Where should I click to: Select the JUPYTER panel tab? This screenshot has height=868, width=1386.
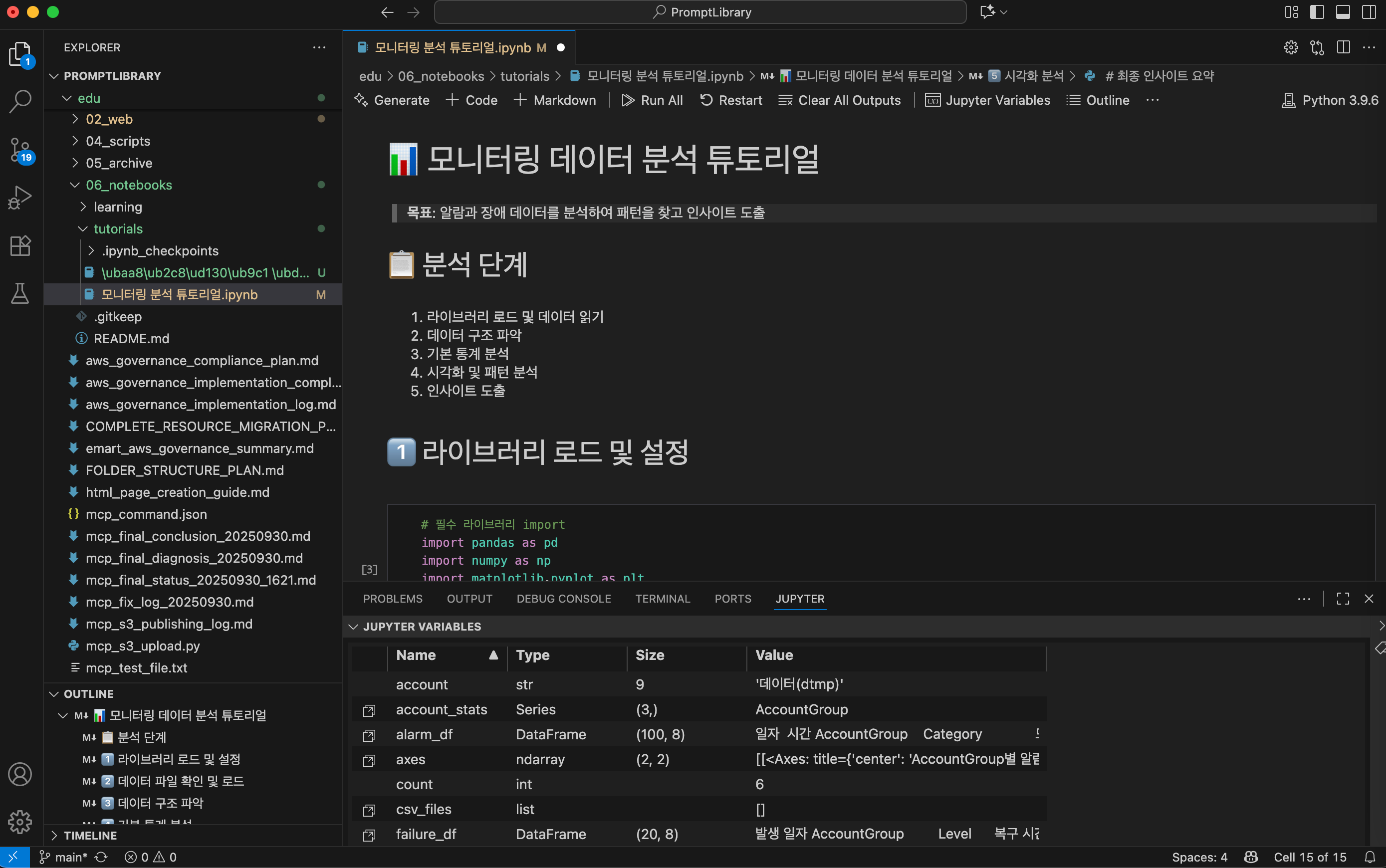pyautogui.click(x=800, y=599)
